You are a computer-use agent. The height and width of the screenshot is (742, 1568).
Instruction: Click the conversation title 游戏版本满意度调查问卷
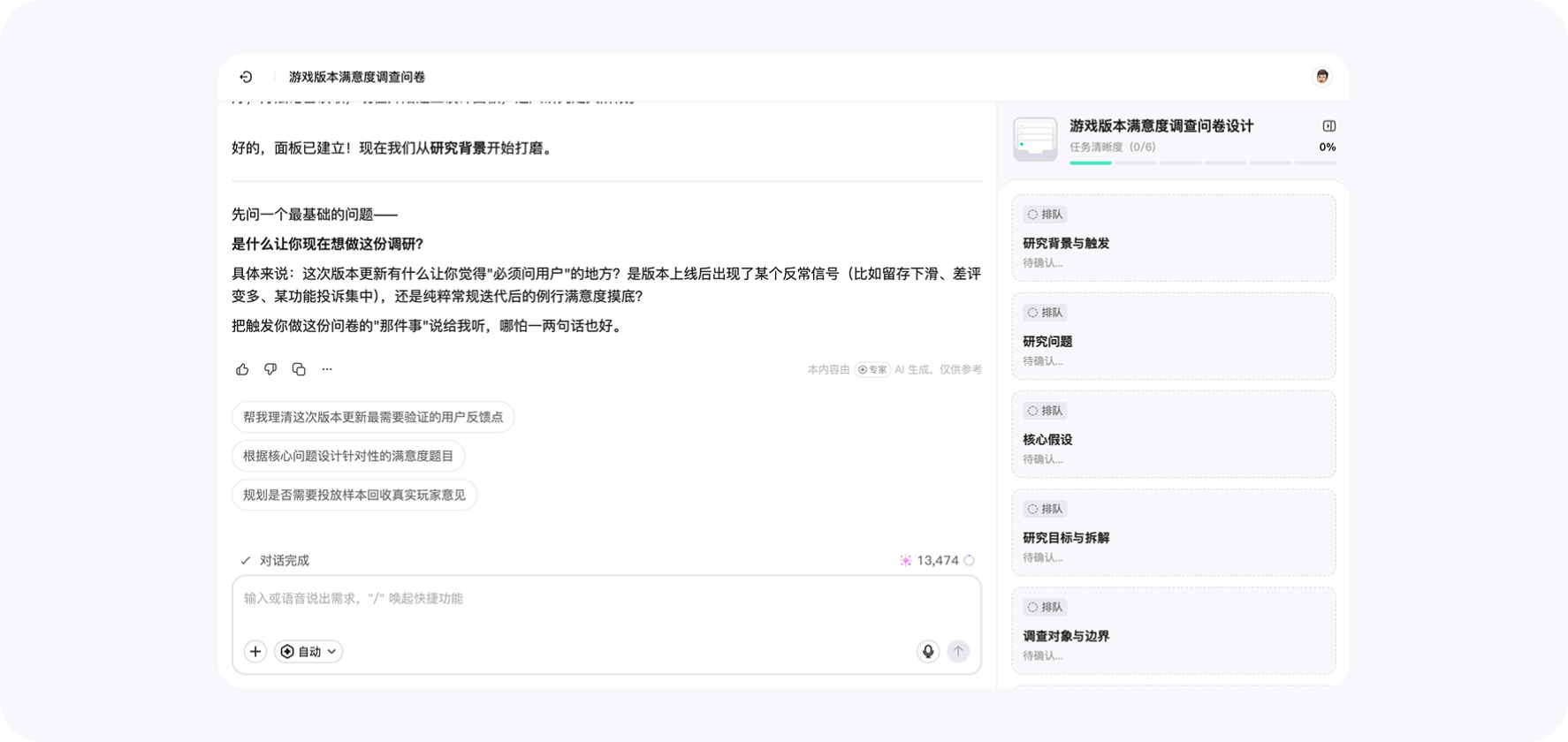click(x=357, y=77)
